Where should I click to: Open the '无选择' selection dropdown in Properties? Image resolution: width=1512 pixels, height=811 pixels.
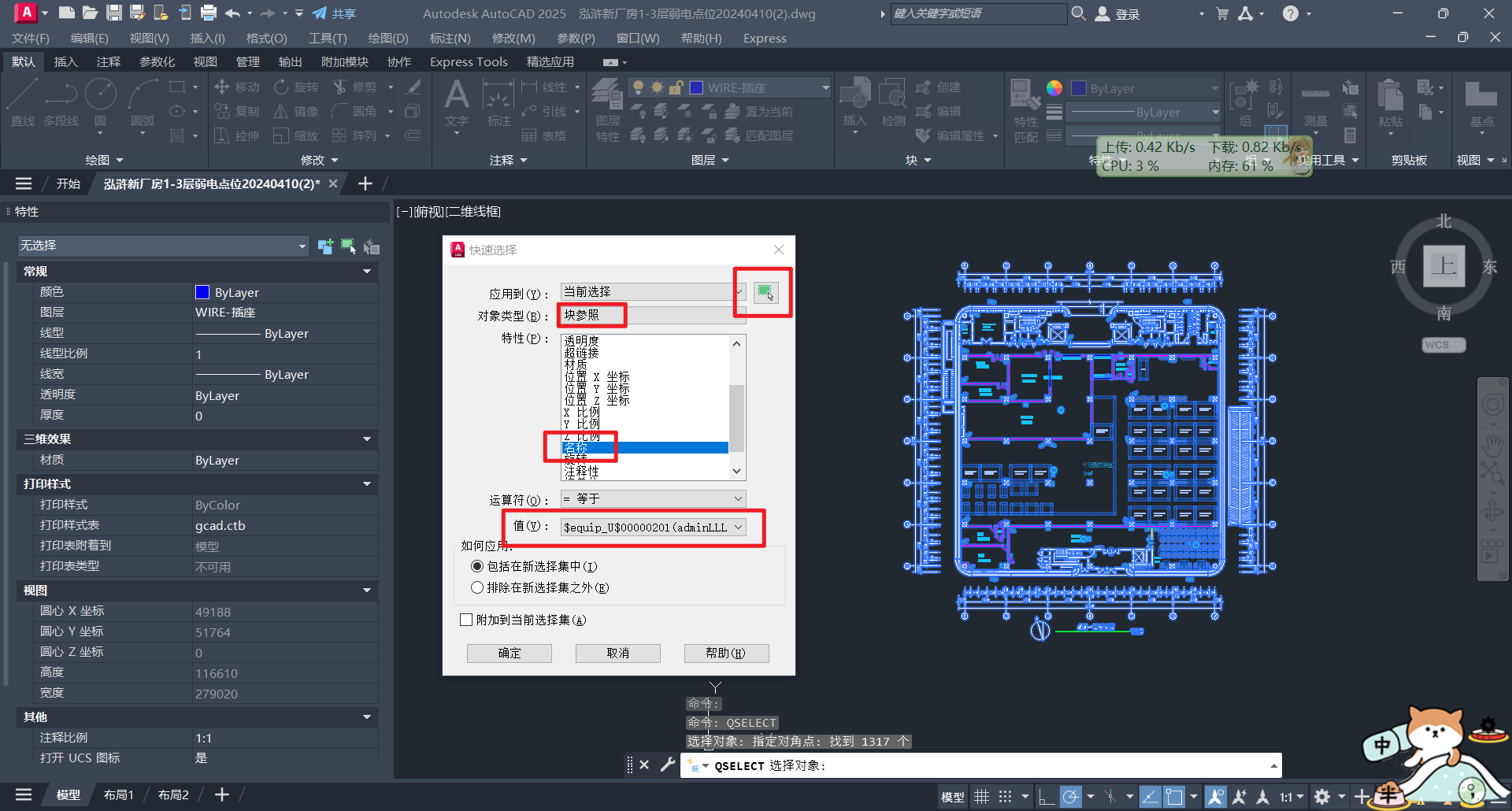[163, 246]
